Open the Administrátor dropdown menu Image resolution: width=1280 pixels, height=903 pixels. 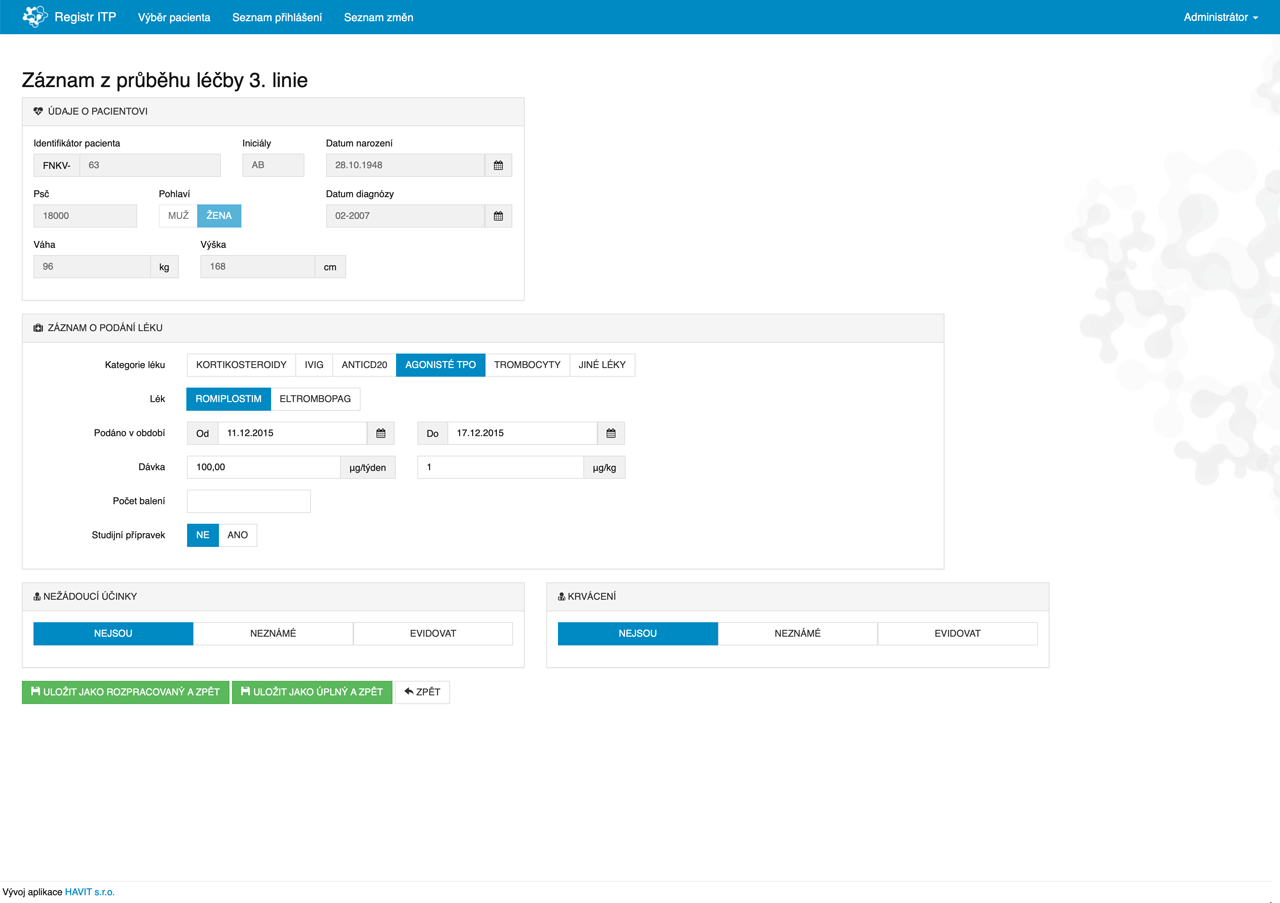coord(1221,17)
